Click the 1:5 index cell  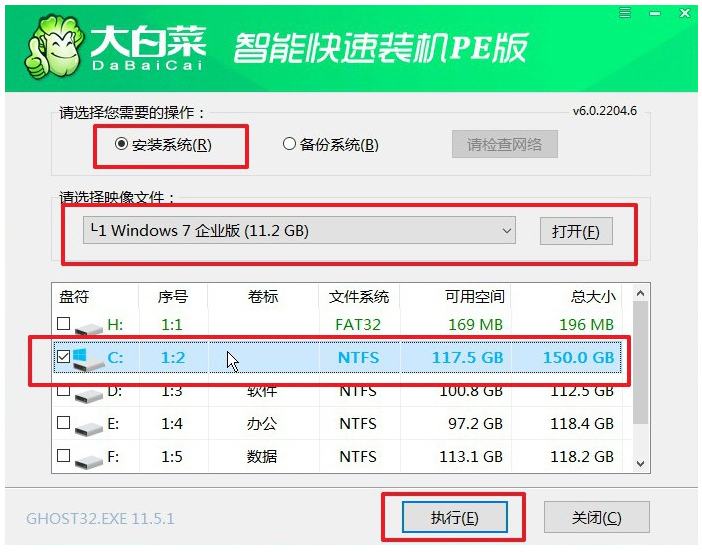(x=172, y=457)
